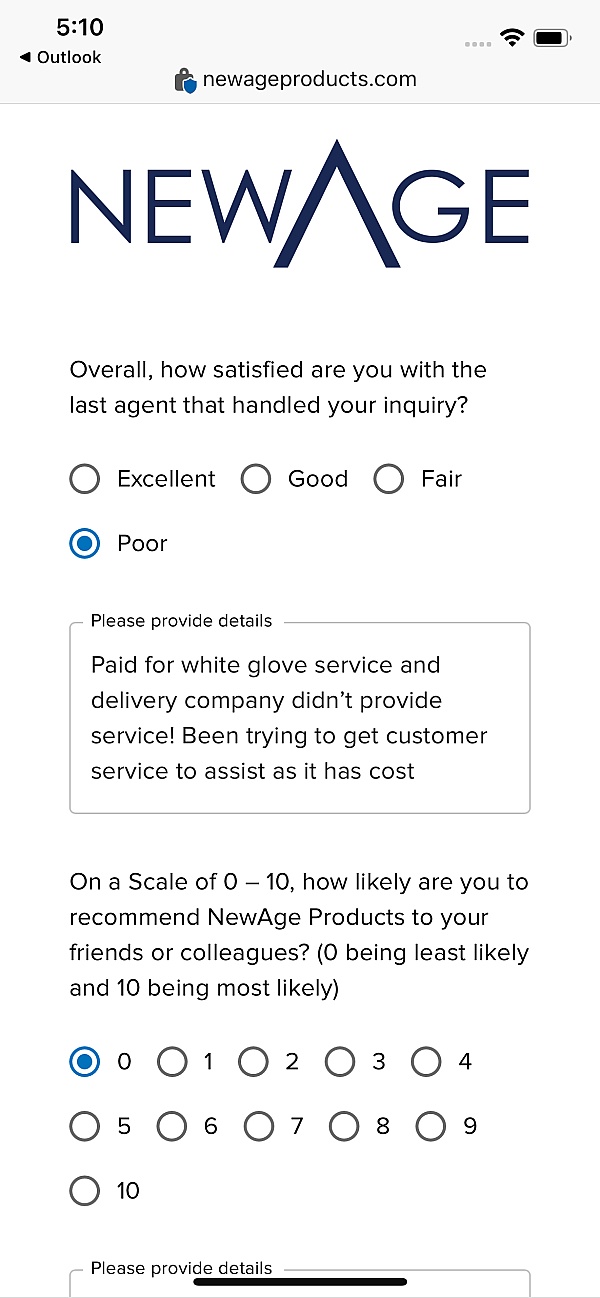The height and width of the screenshot is (1298, 600).
Task: Click the agent feedback details text box
Action: [299, 718]
